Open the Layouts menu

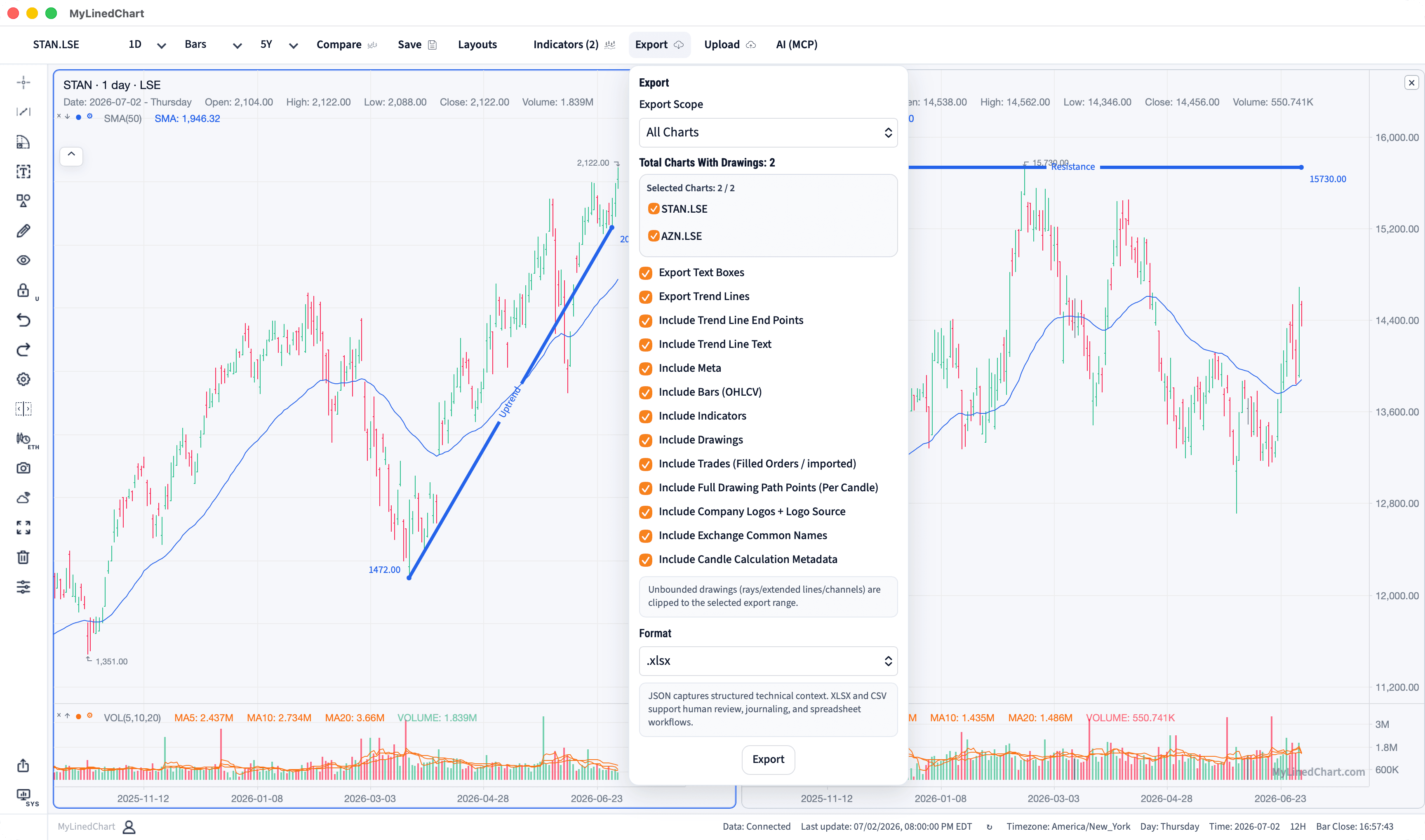477,45
